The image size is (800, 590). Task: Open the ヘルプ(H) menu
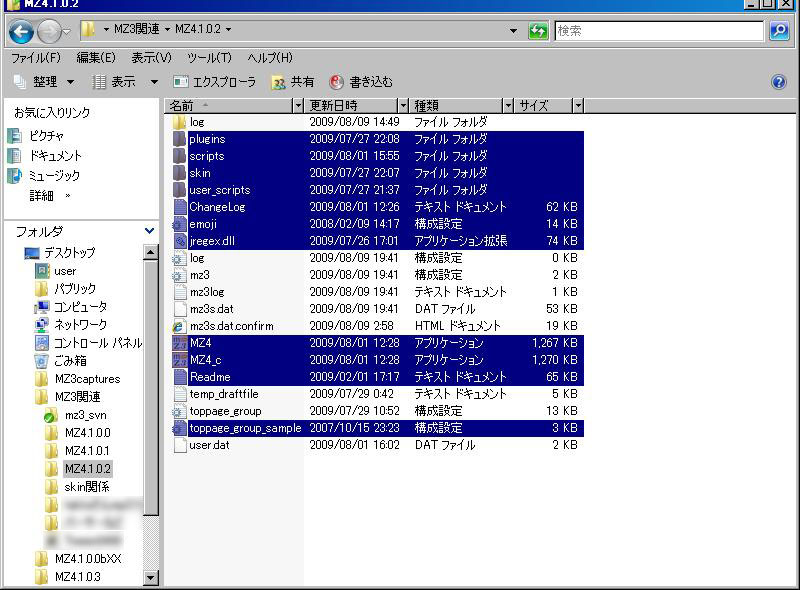click(x=270, y=58)
